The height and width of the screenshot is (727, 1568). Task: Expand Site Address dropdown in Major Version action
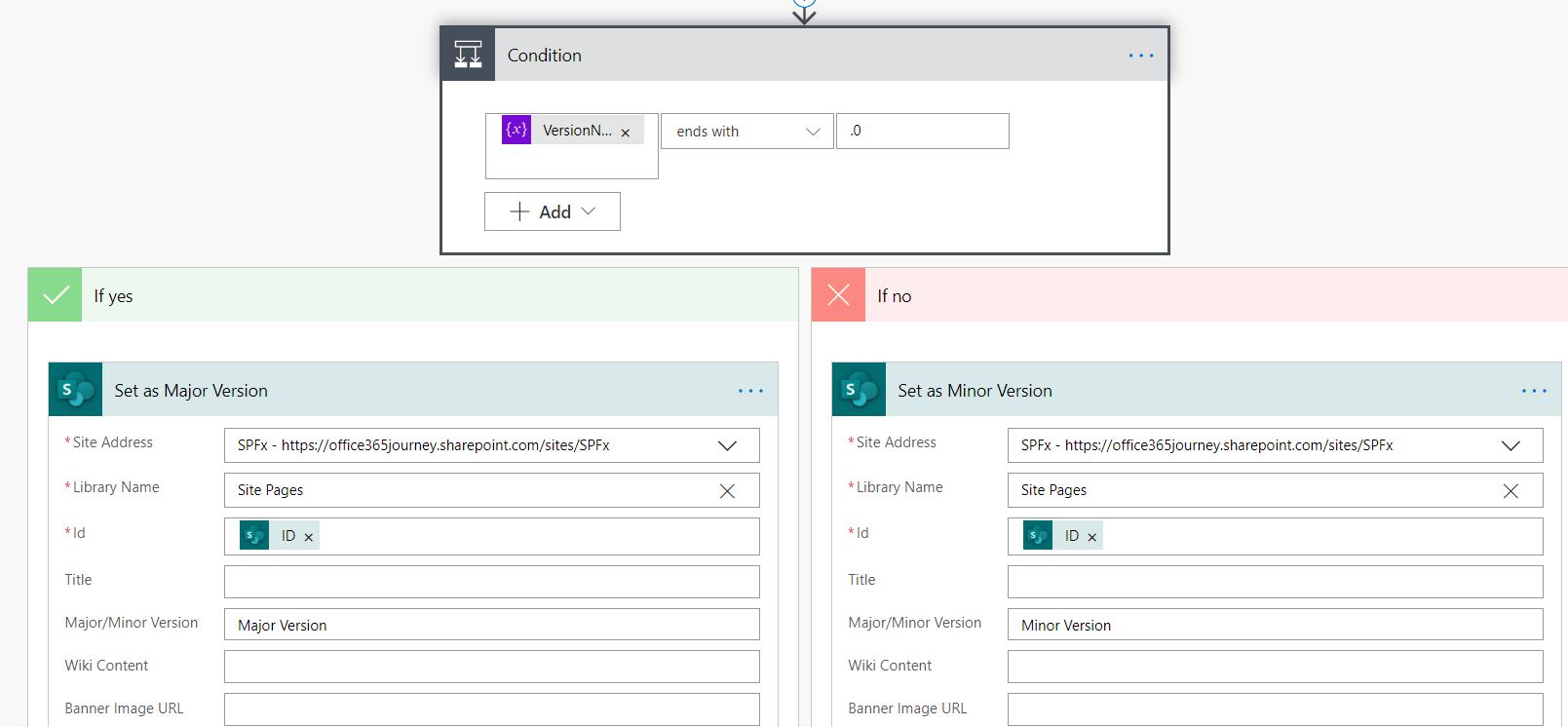click(x=727, y=445)
